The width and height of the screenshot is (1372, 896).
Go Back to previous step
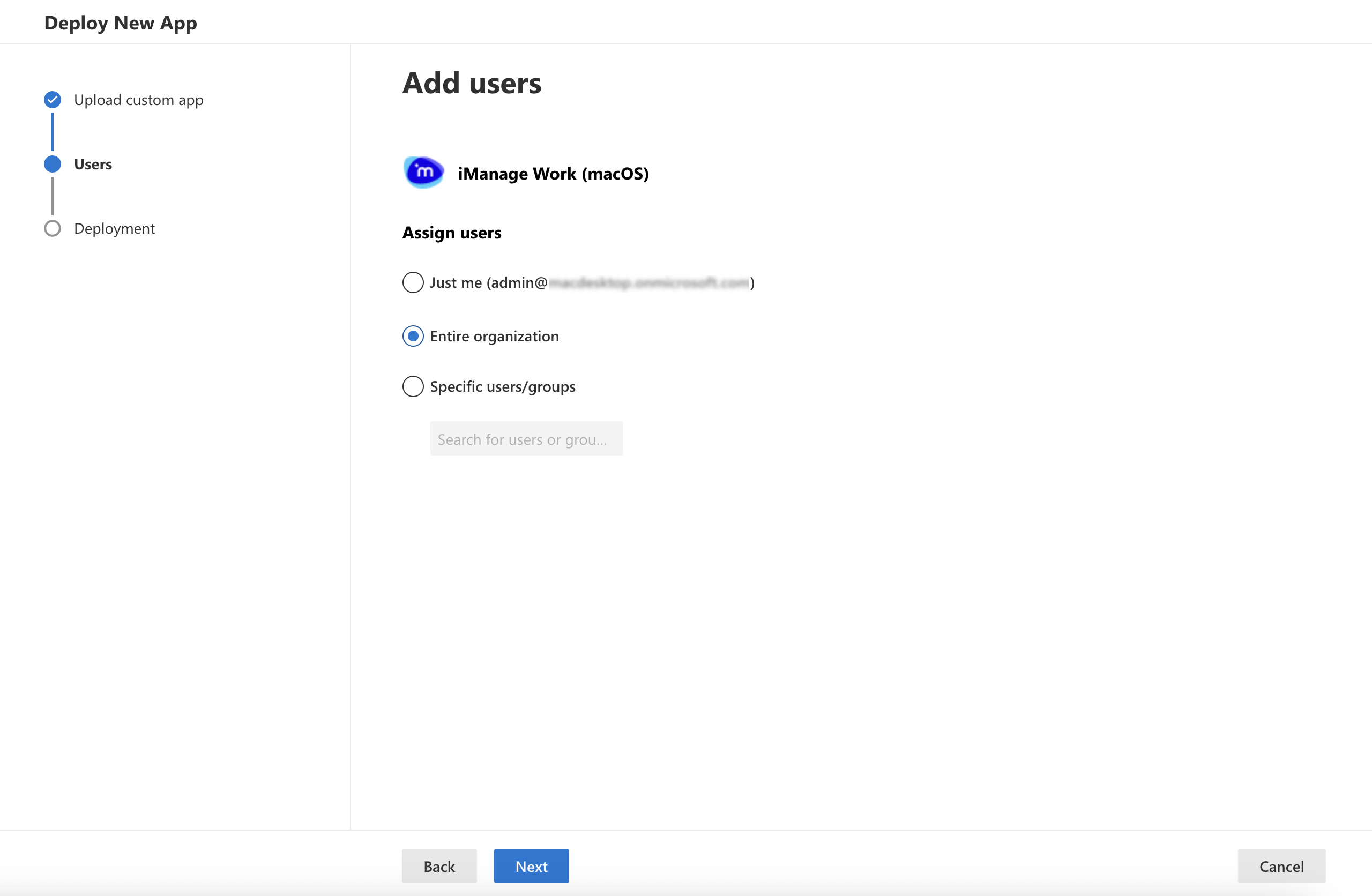coord(439,866)
